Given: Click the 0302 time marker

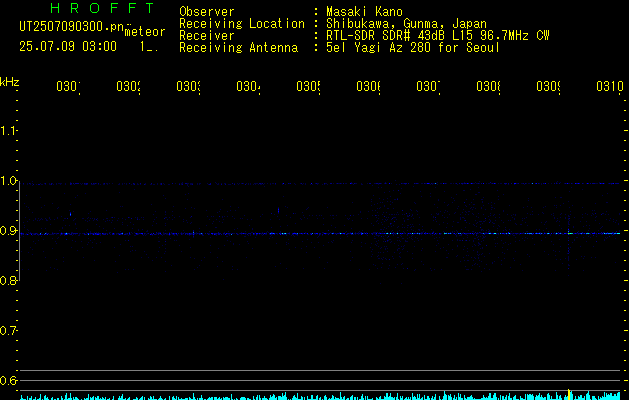Looking at the screenshot, I should [128, 87].
